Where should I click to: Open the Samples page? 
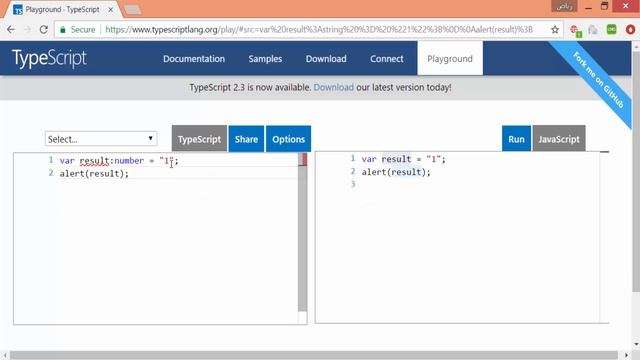click(x=265, y=59)
